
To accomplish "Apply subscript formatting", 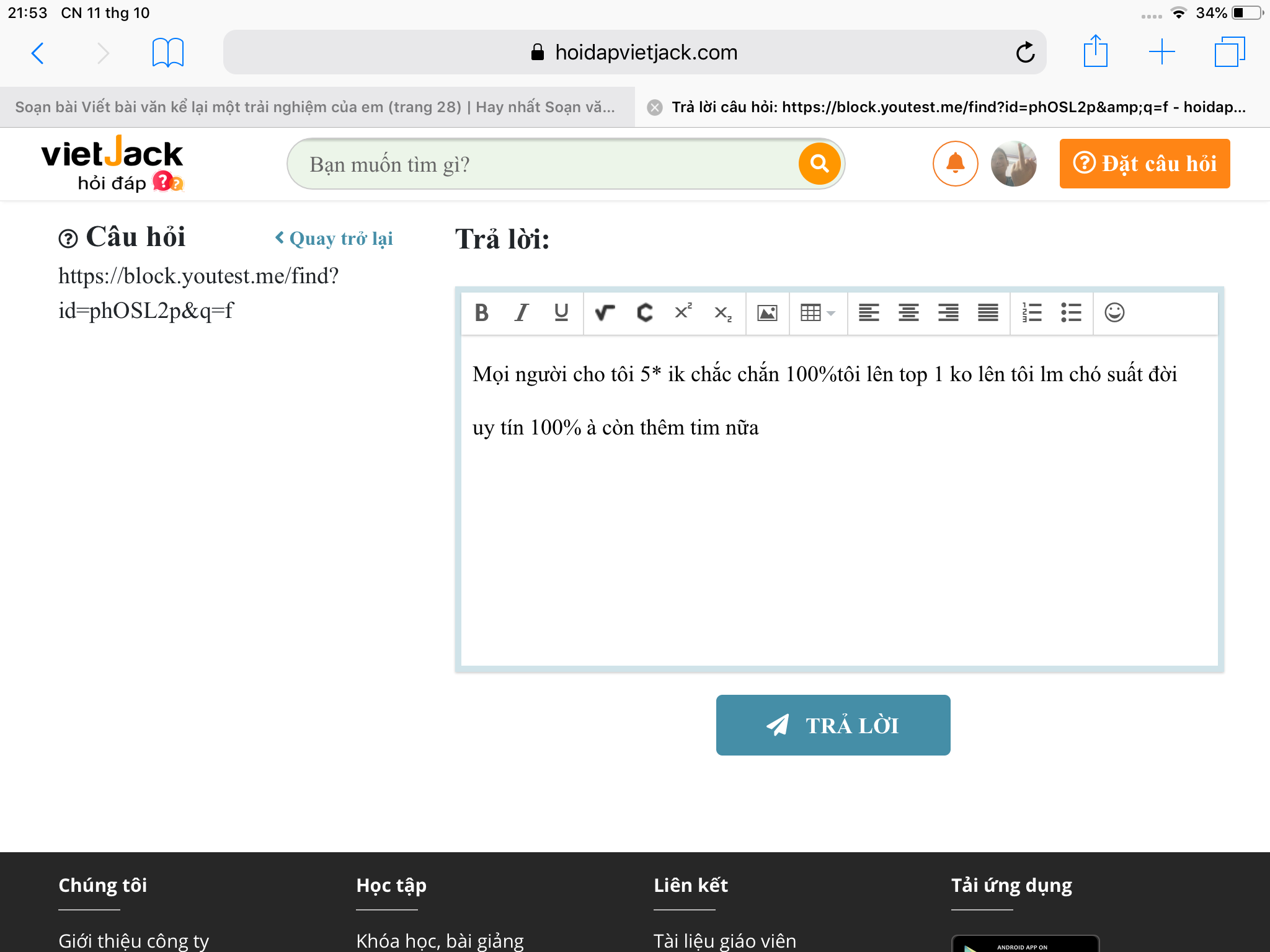I will coord(723,312).
